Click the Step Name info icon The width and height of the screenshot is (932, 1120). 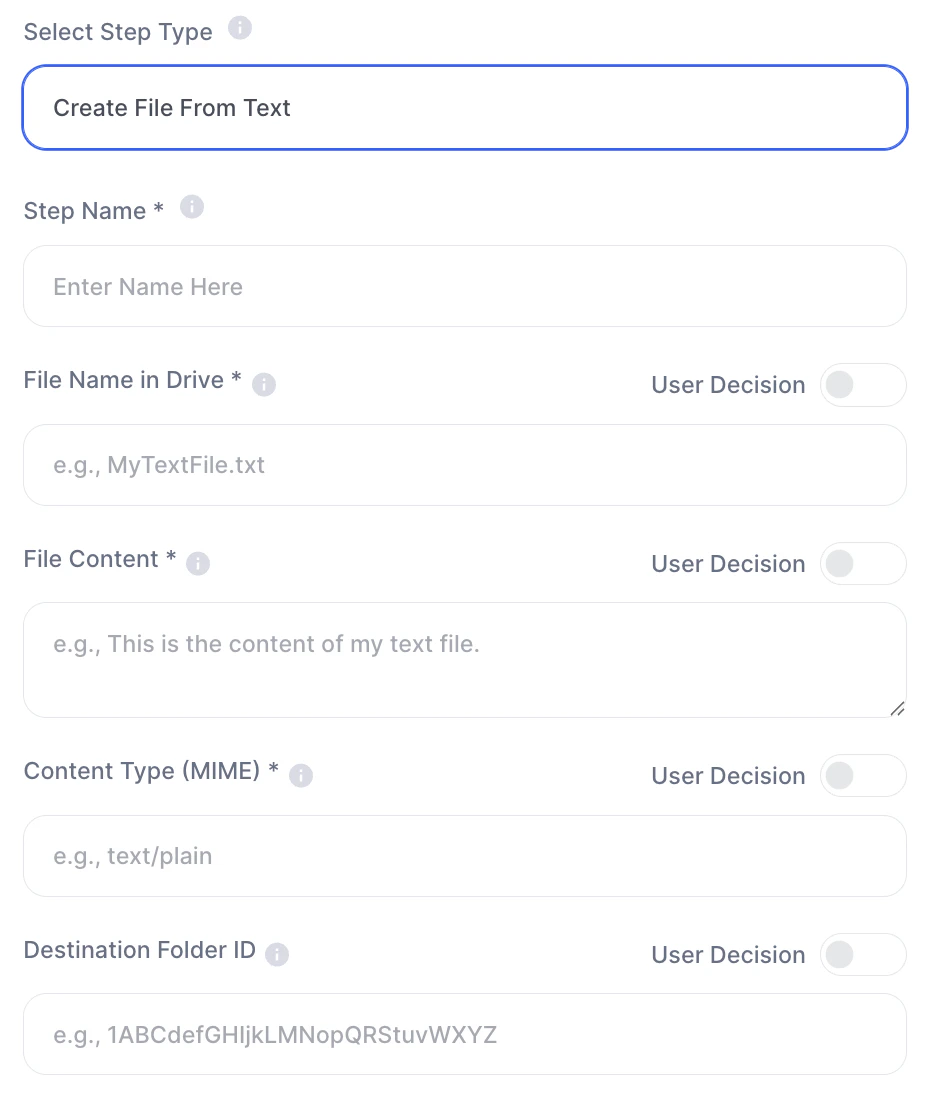192,207
